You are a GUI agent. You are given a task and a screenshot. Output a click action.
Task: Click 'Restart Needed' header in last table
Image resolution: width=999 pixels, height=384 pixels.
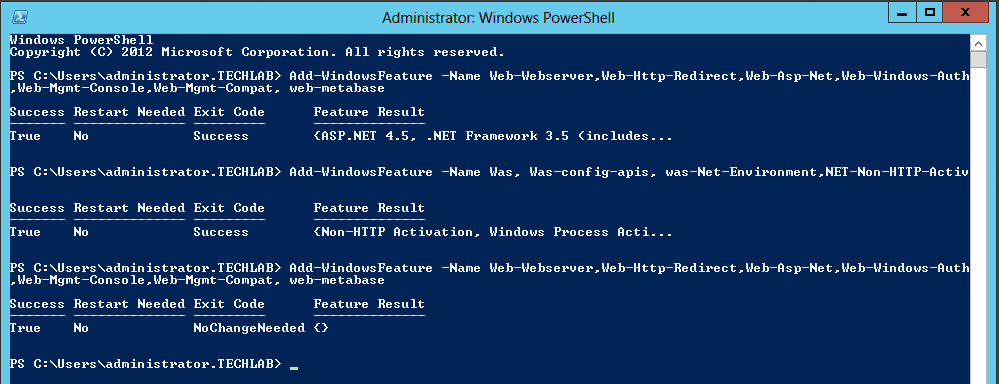(x=129, y=304)
